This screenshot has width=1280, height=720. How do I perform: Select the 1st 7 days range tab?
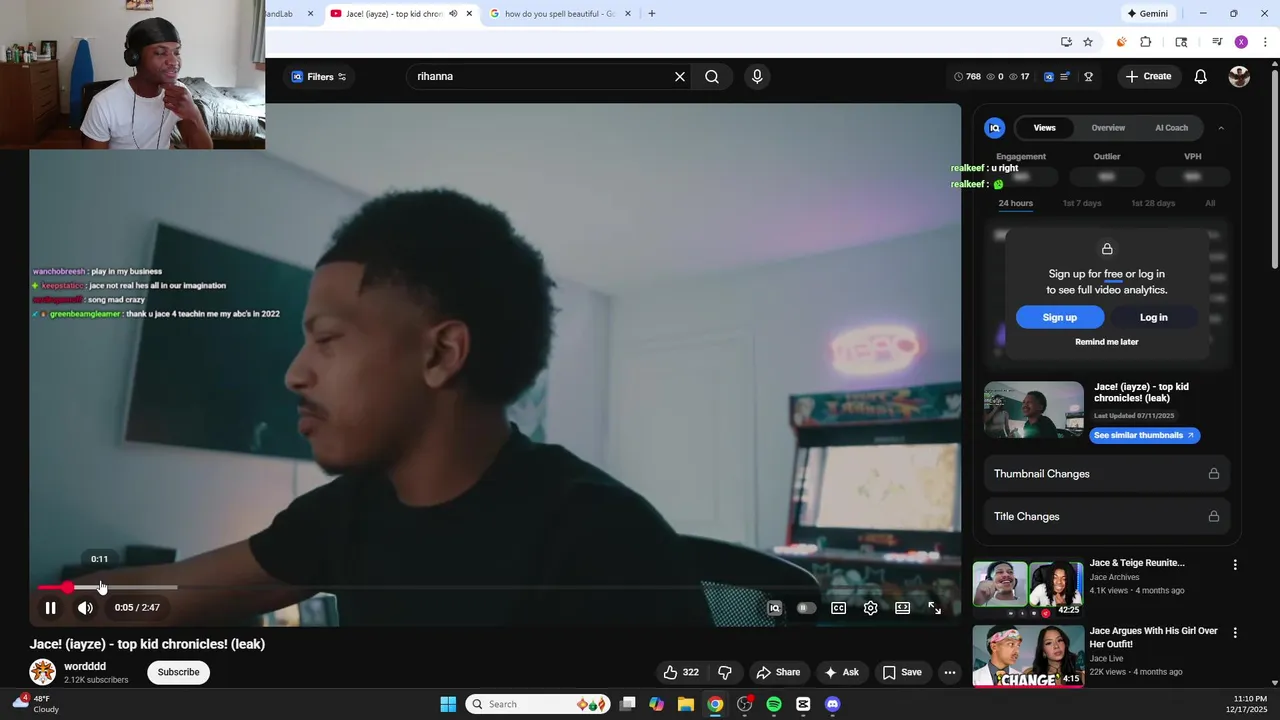[x=1082, y=203]
